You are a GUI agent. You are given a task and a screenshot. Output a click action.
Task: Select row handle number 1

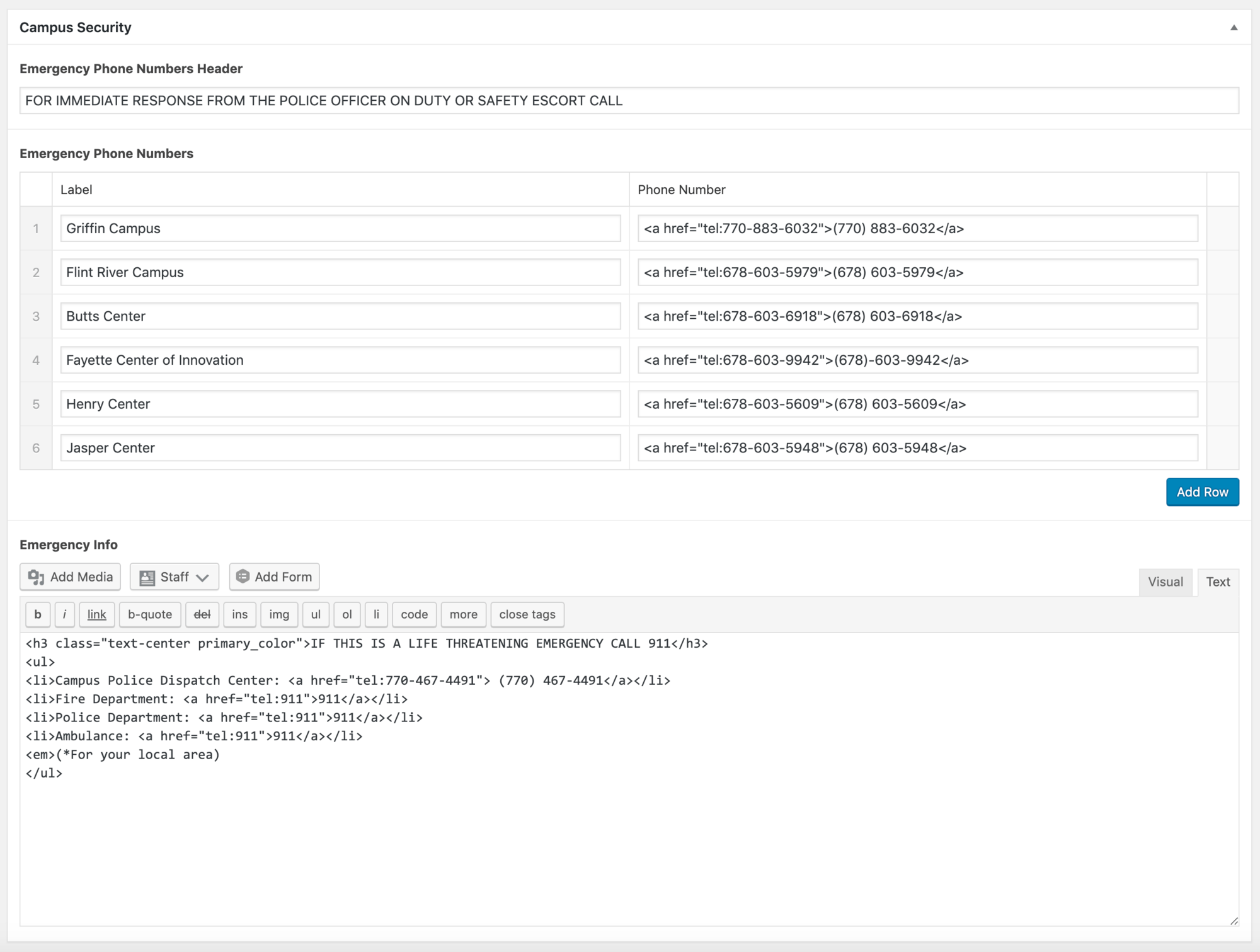[x=36, y=228]
